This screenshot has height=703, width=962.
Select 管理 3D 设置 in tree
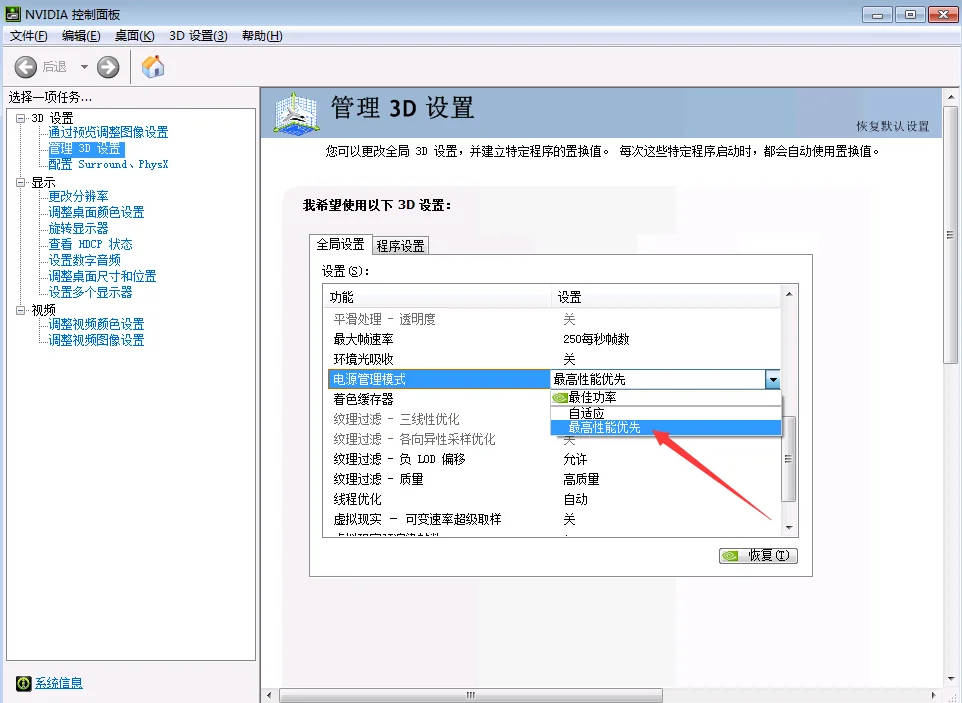click(86, 148)
